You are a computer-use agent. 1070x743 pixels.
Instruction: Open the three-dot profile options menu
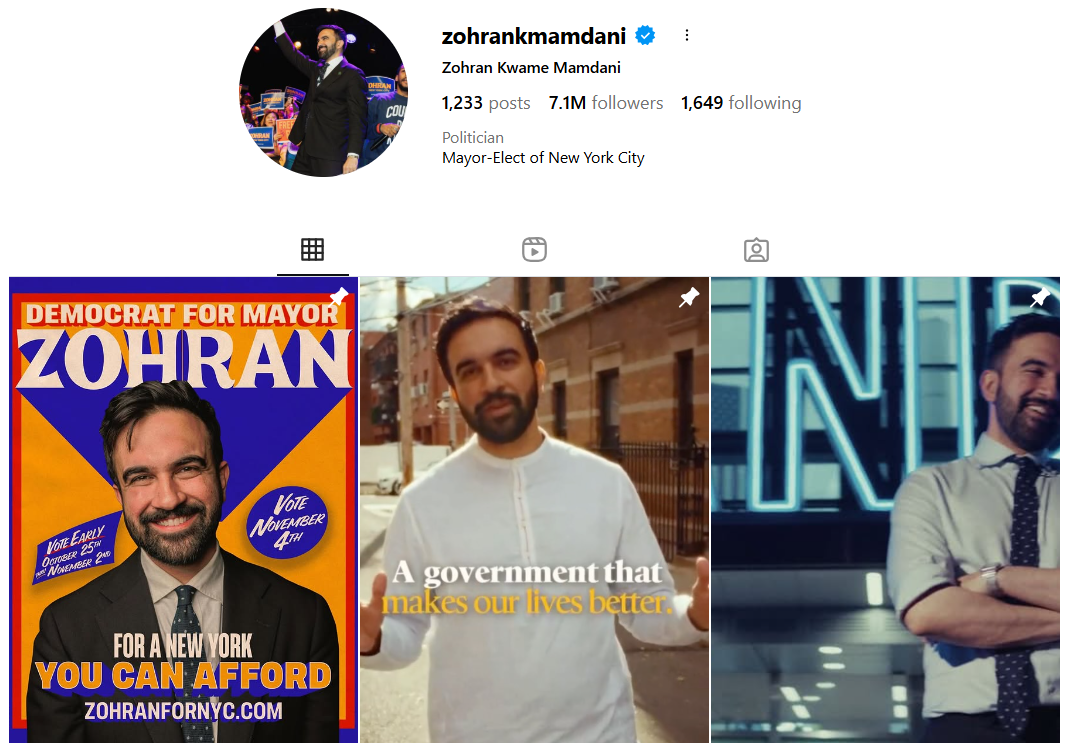pyautogui.click(x=686, y=35)
